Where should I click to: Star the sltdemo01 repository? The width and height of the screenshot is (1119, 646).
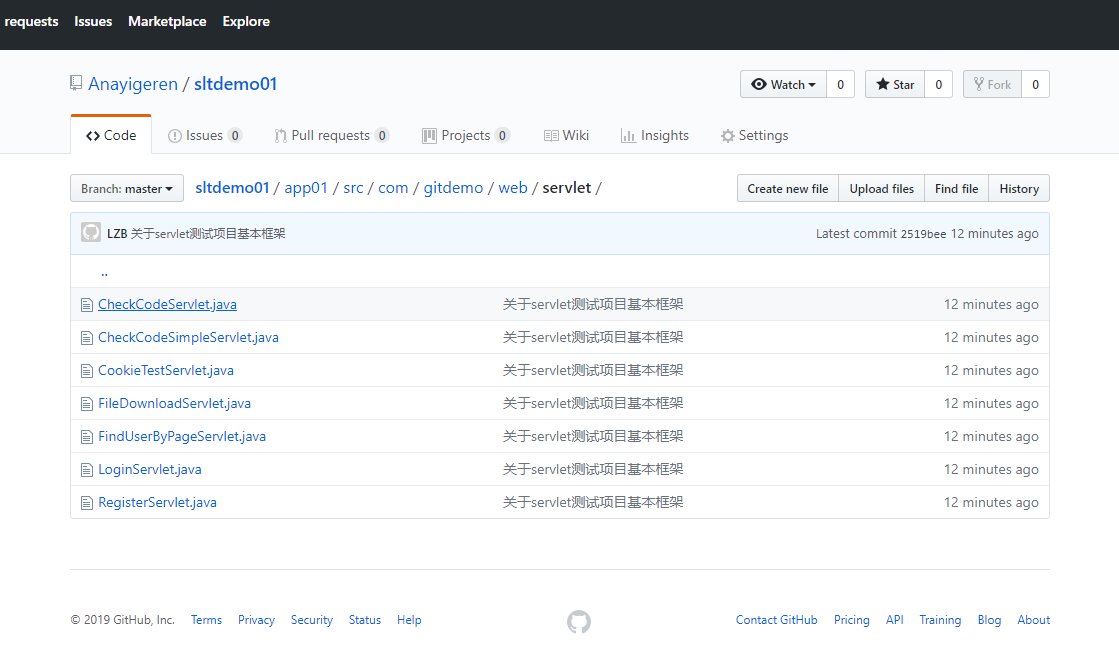[x=895, y=84]
